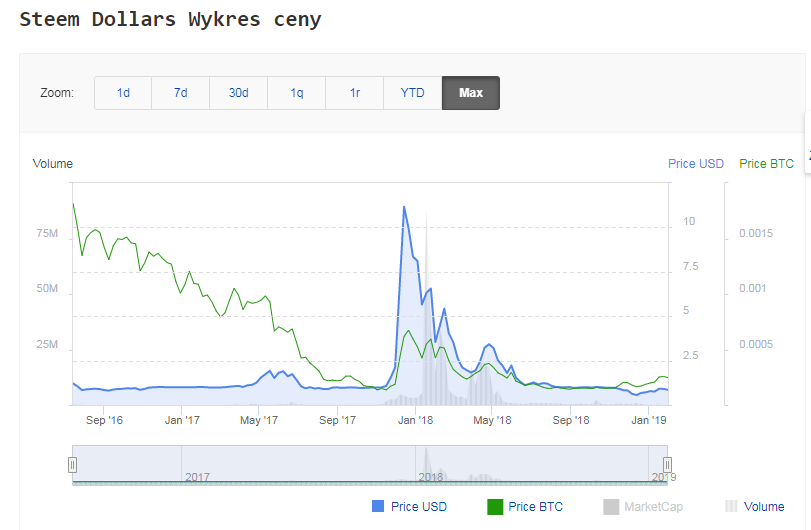
Task: Set zoom range to 7d
Action: 181,93
